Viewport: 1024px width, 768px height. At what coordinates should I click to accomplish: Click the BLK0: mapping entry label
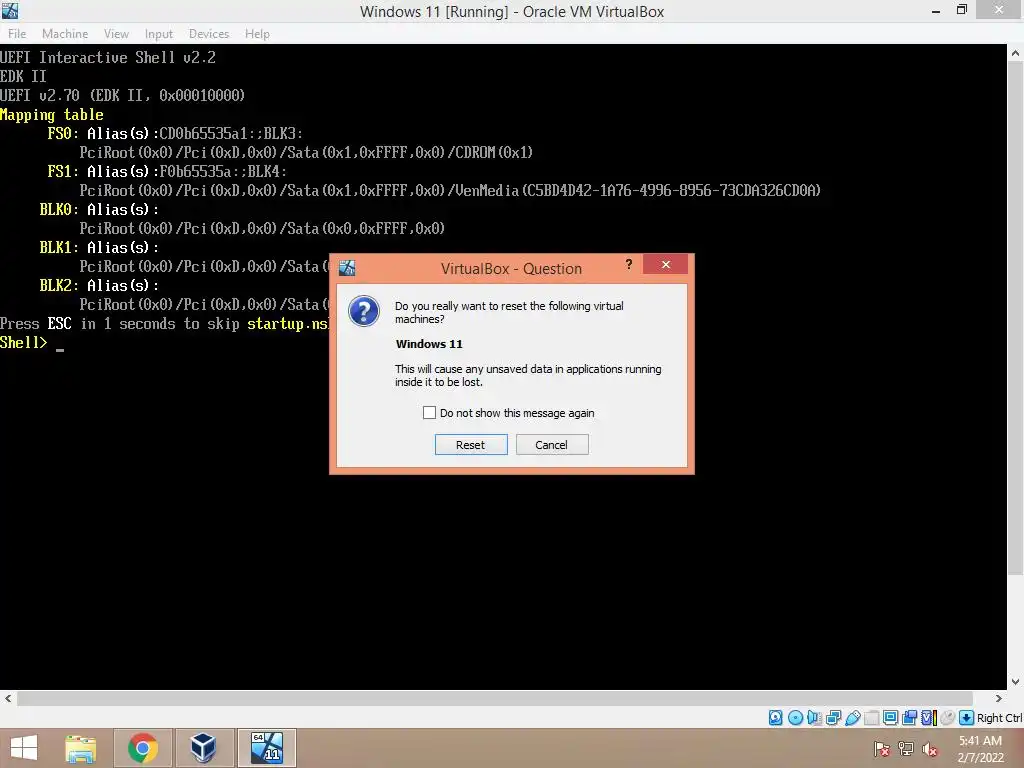59,209
